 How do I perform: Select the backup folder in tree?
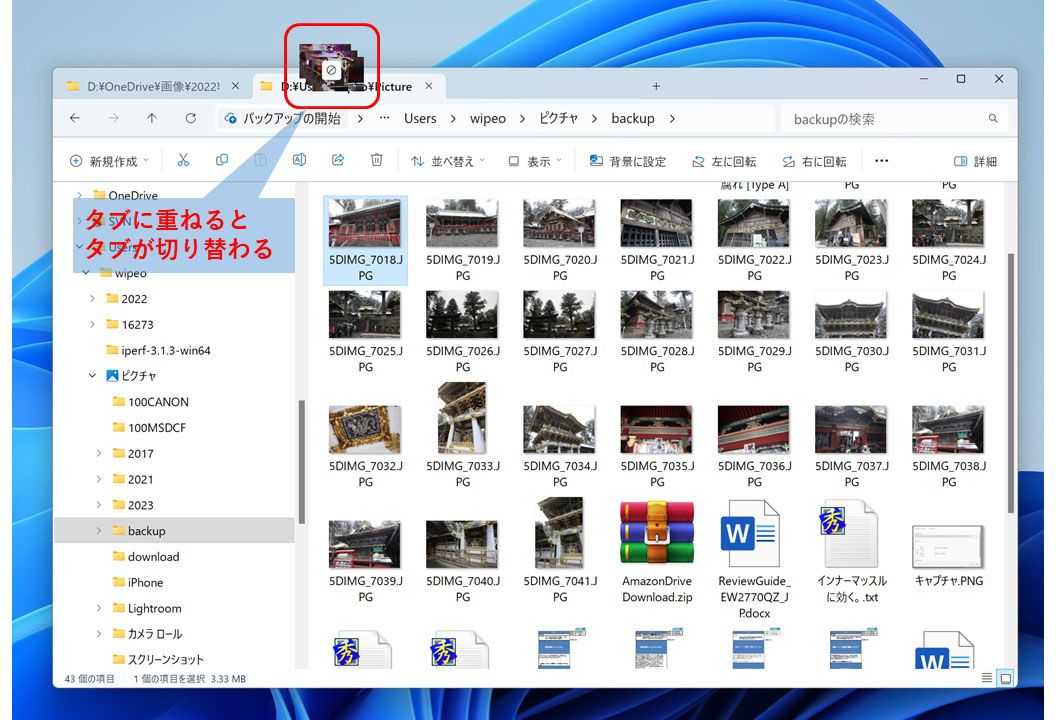174,531
